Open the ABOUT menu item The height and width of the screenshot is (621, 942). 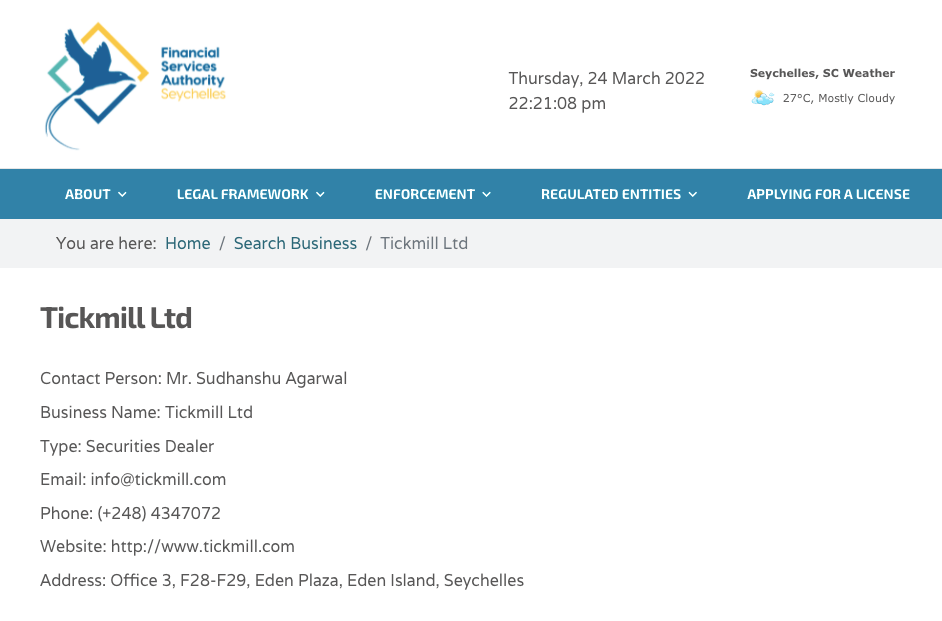click(x=88, y=195)
